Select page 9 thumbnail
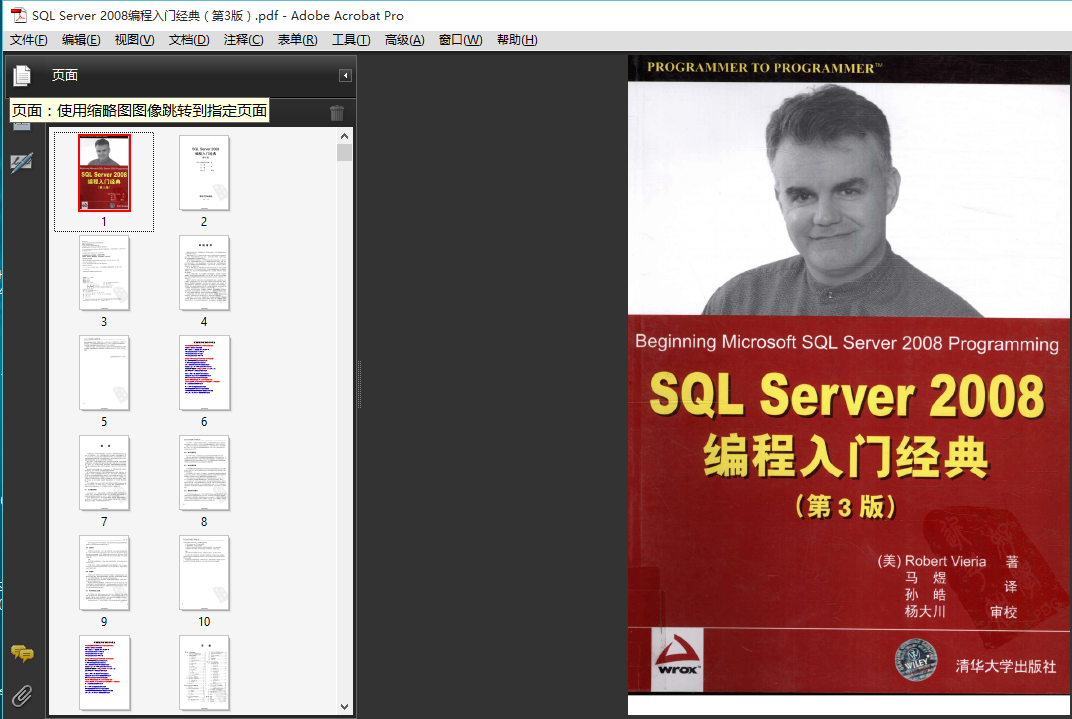The width and height of the screenshot is (1072, 719). [104, 573]
